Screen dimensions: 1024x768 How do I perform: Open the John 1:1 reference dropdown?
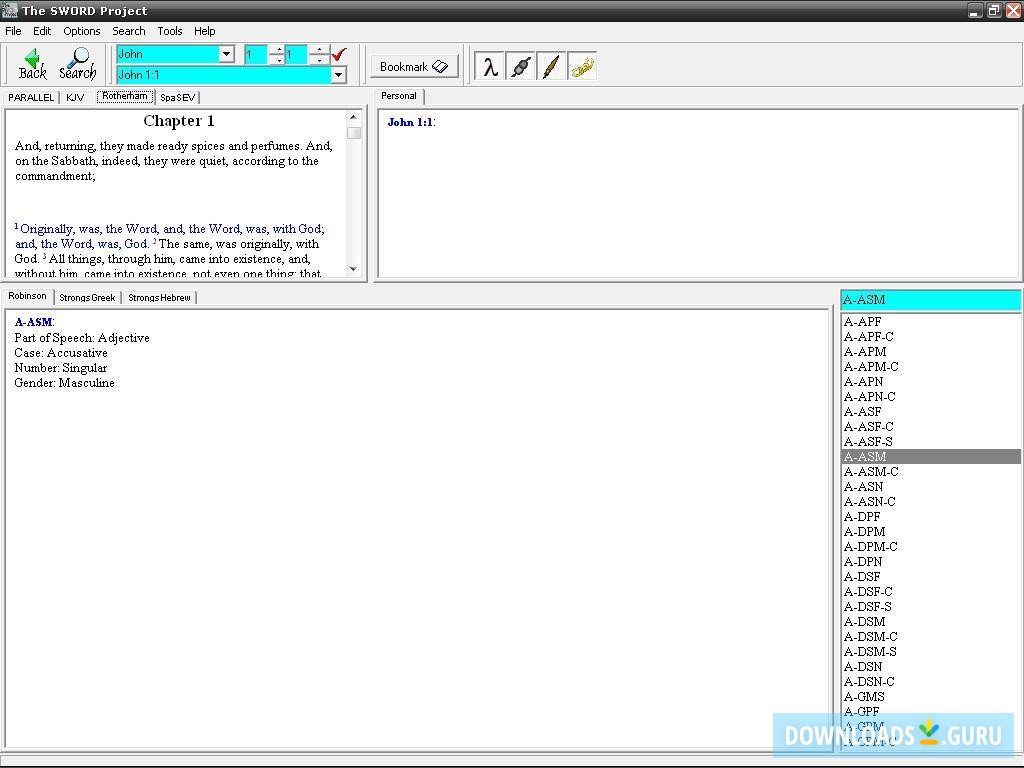338,75
